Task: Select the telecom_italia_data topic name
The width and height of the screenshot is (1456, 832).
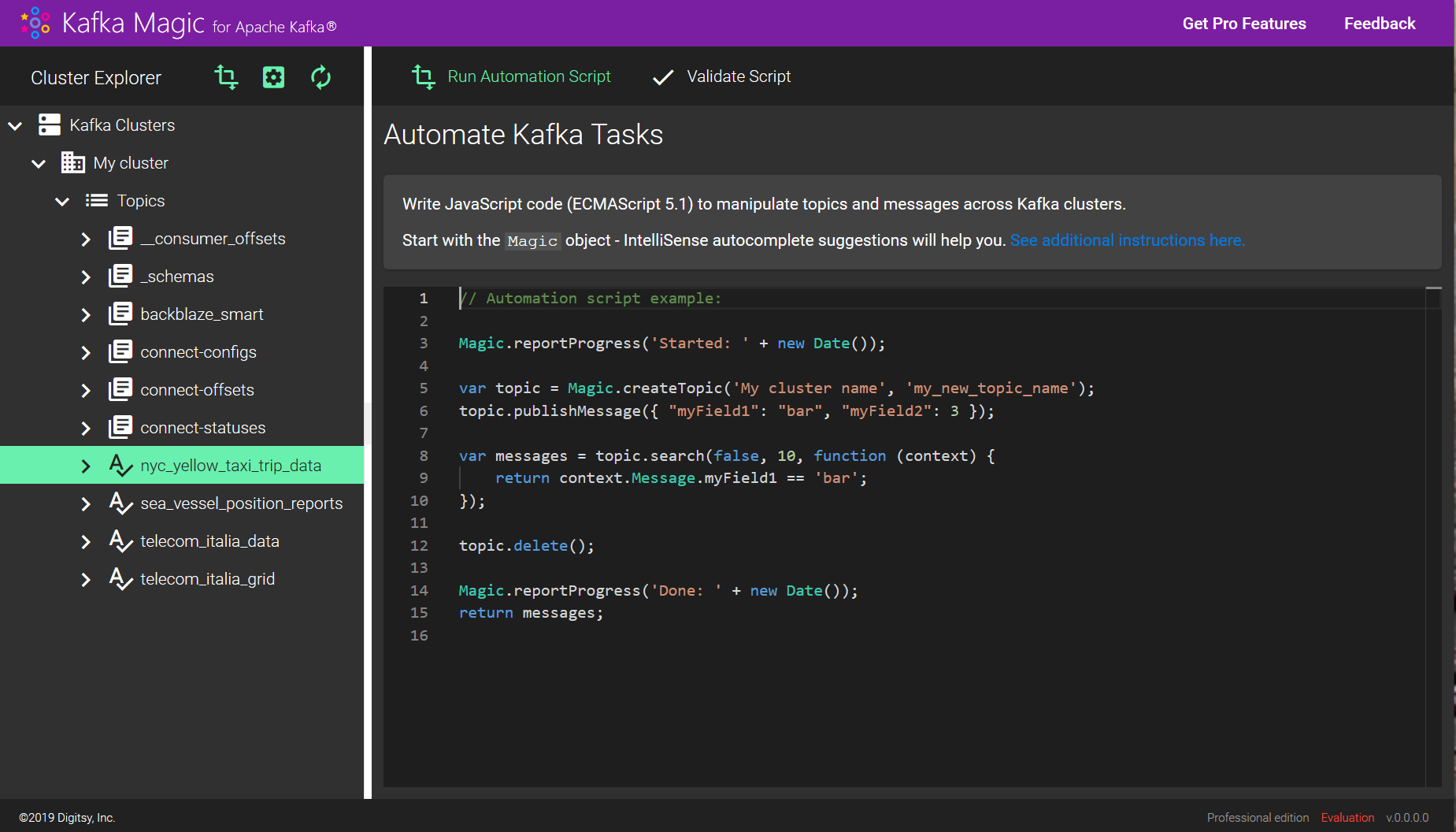Action: point(209,541)
